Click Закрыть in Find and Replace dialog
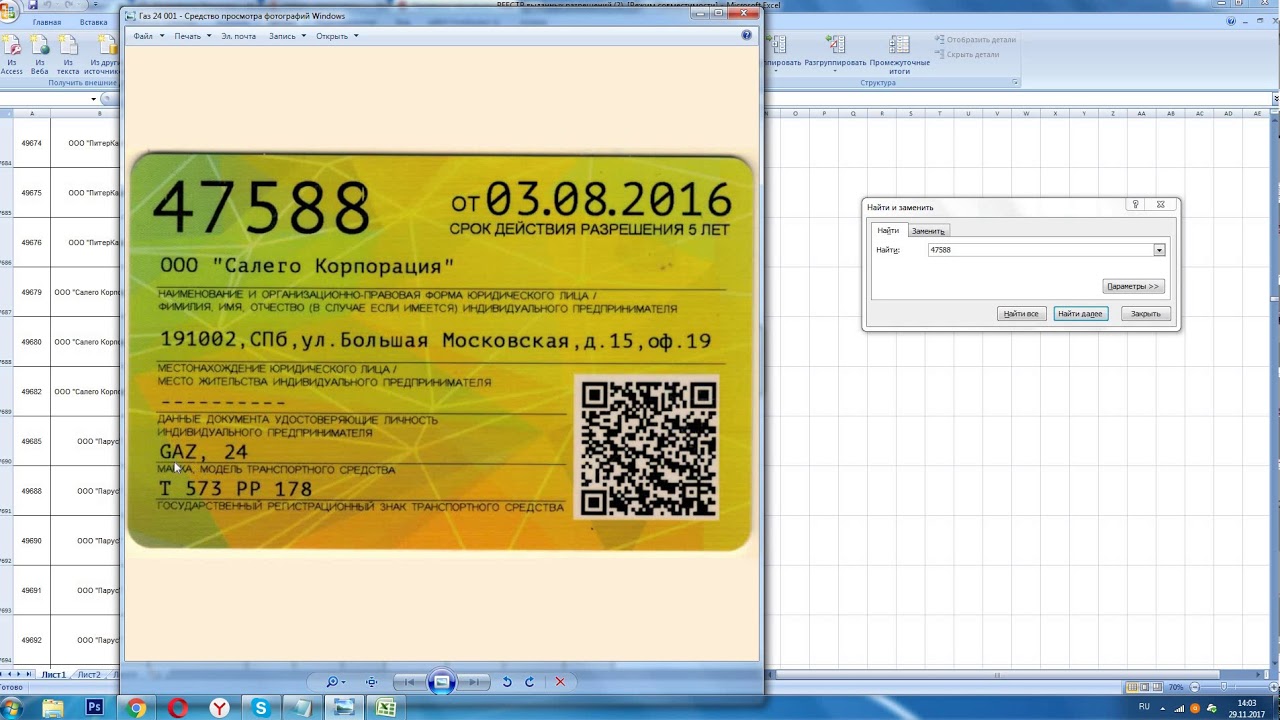 (1145, 314)
